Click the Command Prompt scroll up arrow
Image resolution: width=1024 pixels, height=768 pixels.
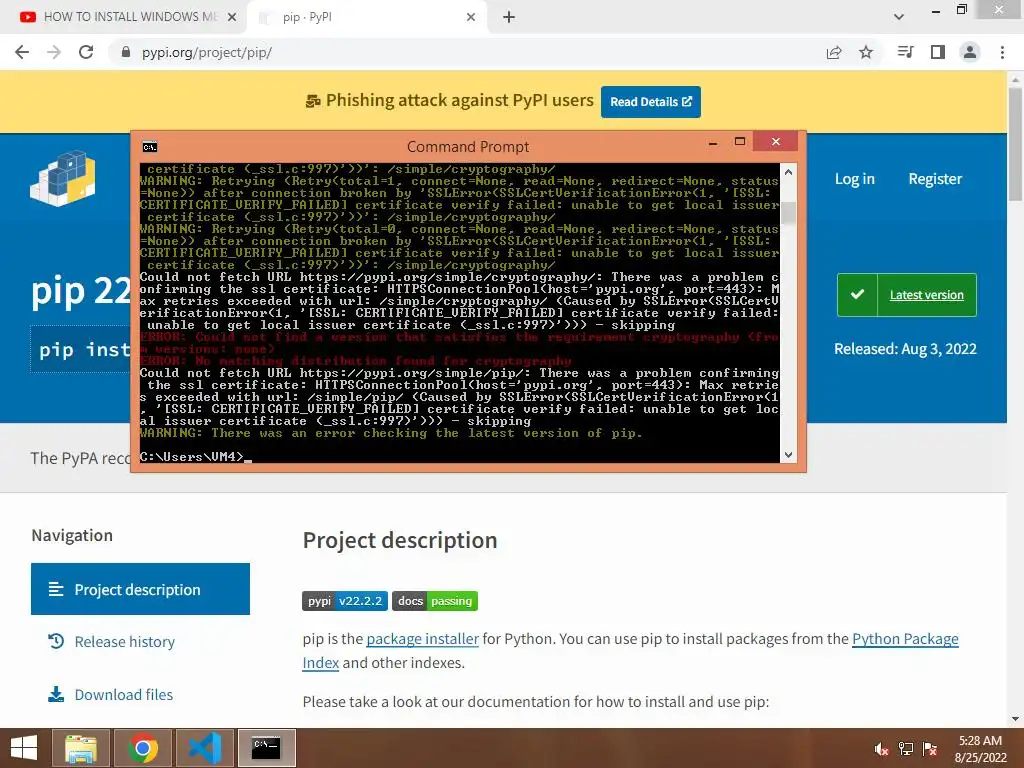pyautogui.click(x=788, y=172)
